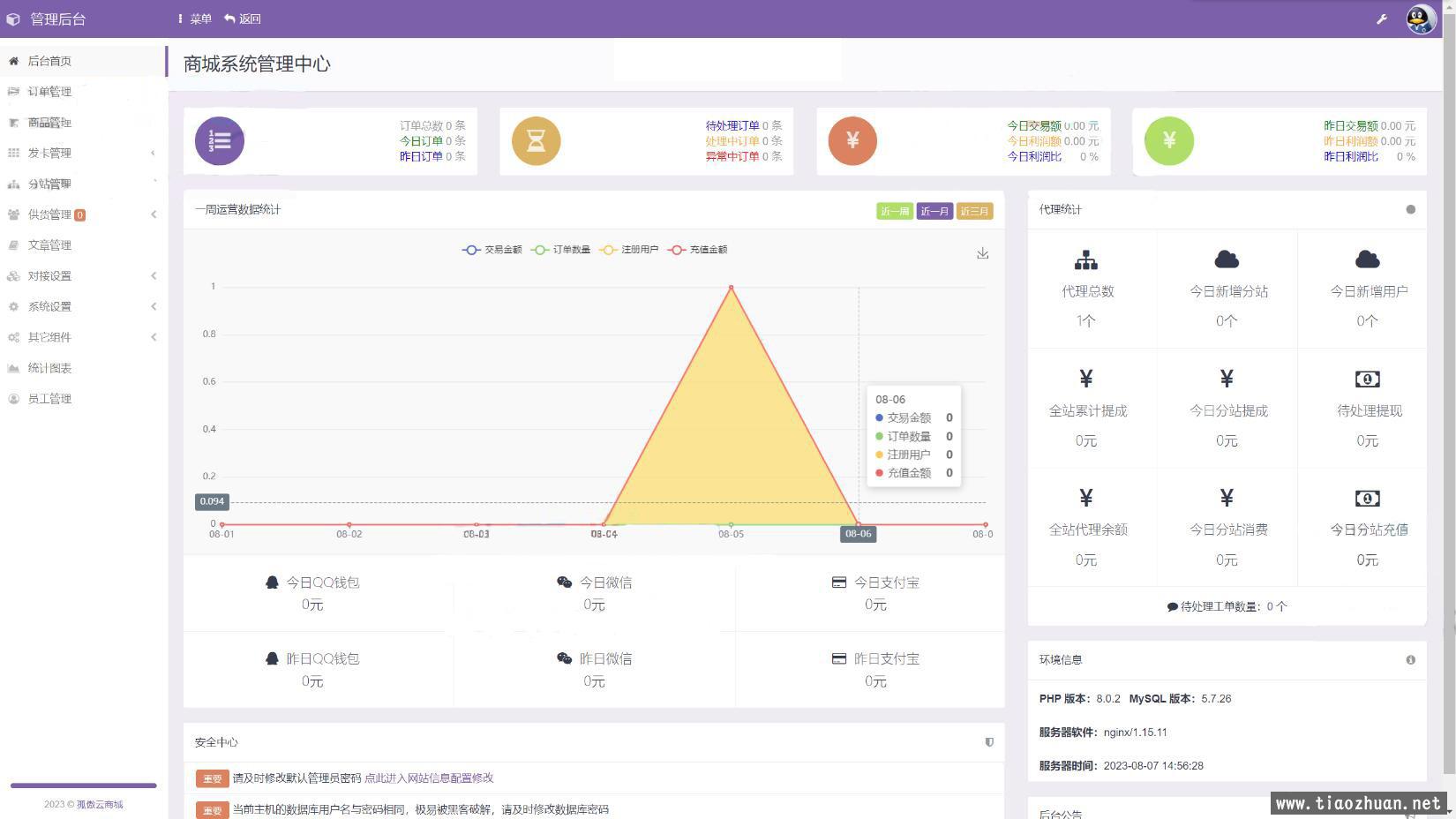Open the 孤傲云商城 footer link
Viewport: 1456px width, 819px height.
pos(100,804)
